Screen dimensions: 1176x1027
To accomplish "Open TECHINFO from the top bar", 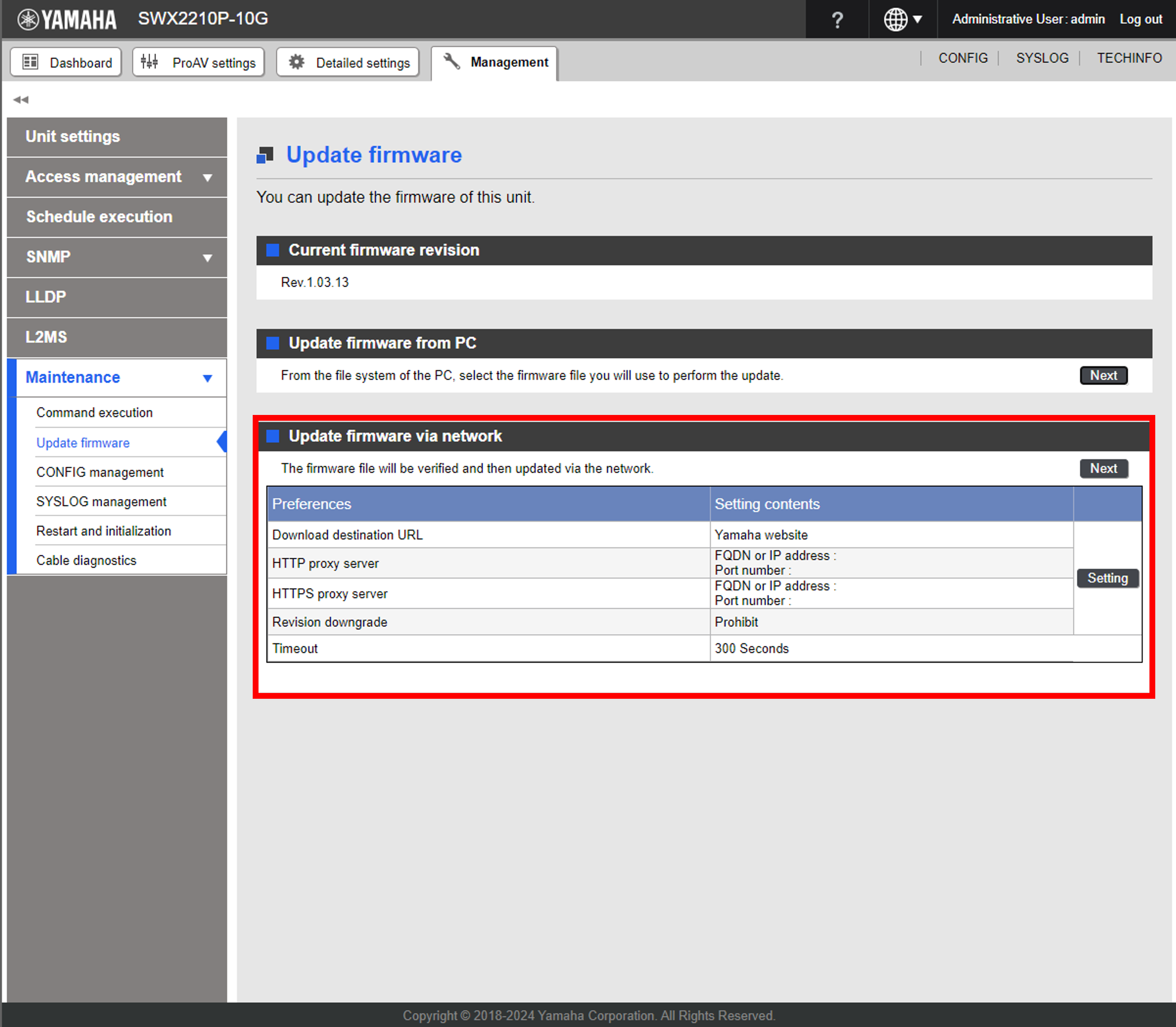I will [x=1129, y=58].
